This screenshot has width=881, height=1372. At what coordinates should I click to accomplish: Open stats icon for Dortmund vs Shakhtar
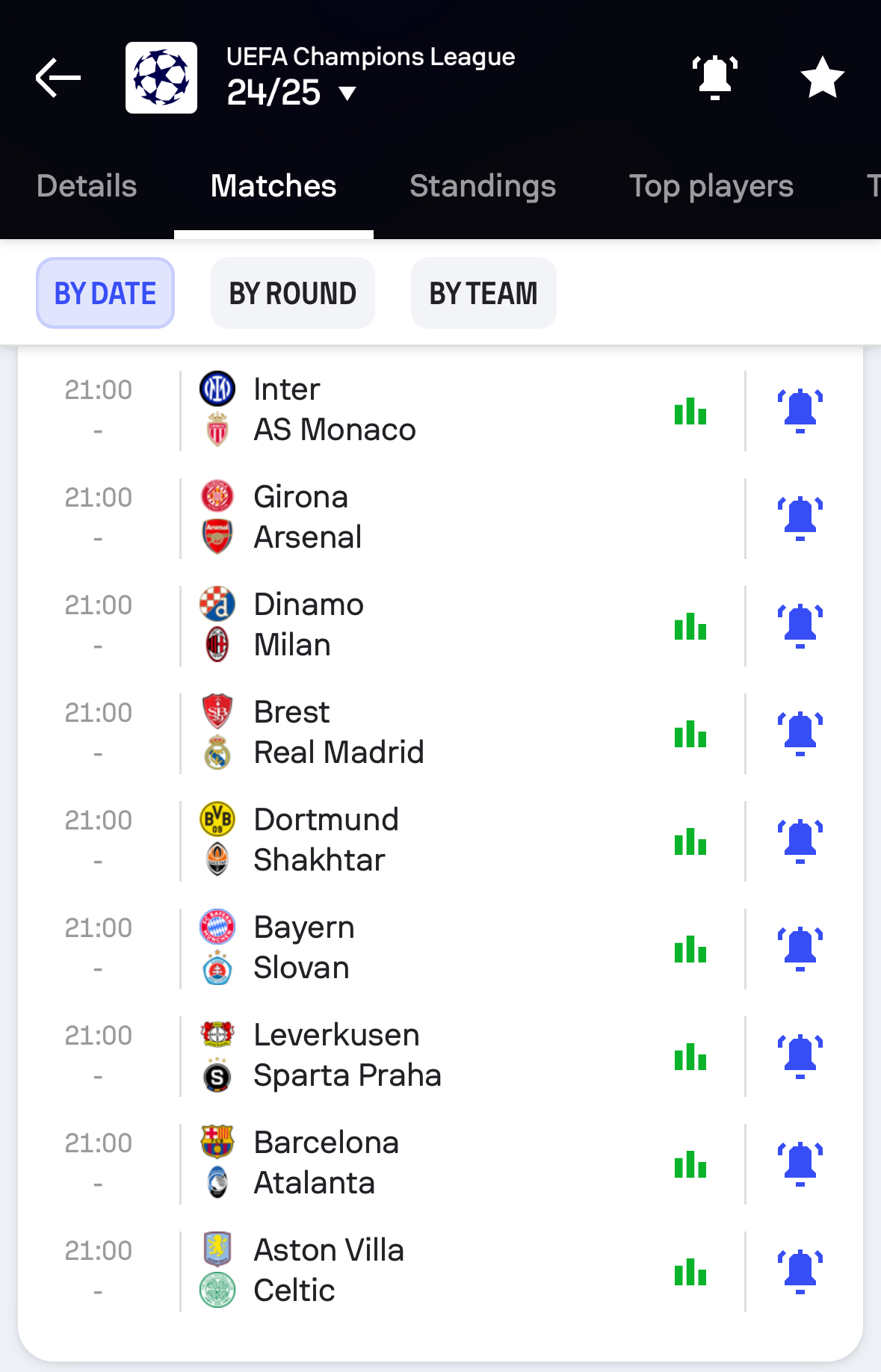690,841
